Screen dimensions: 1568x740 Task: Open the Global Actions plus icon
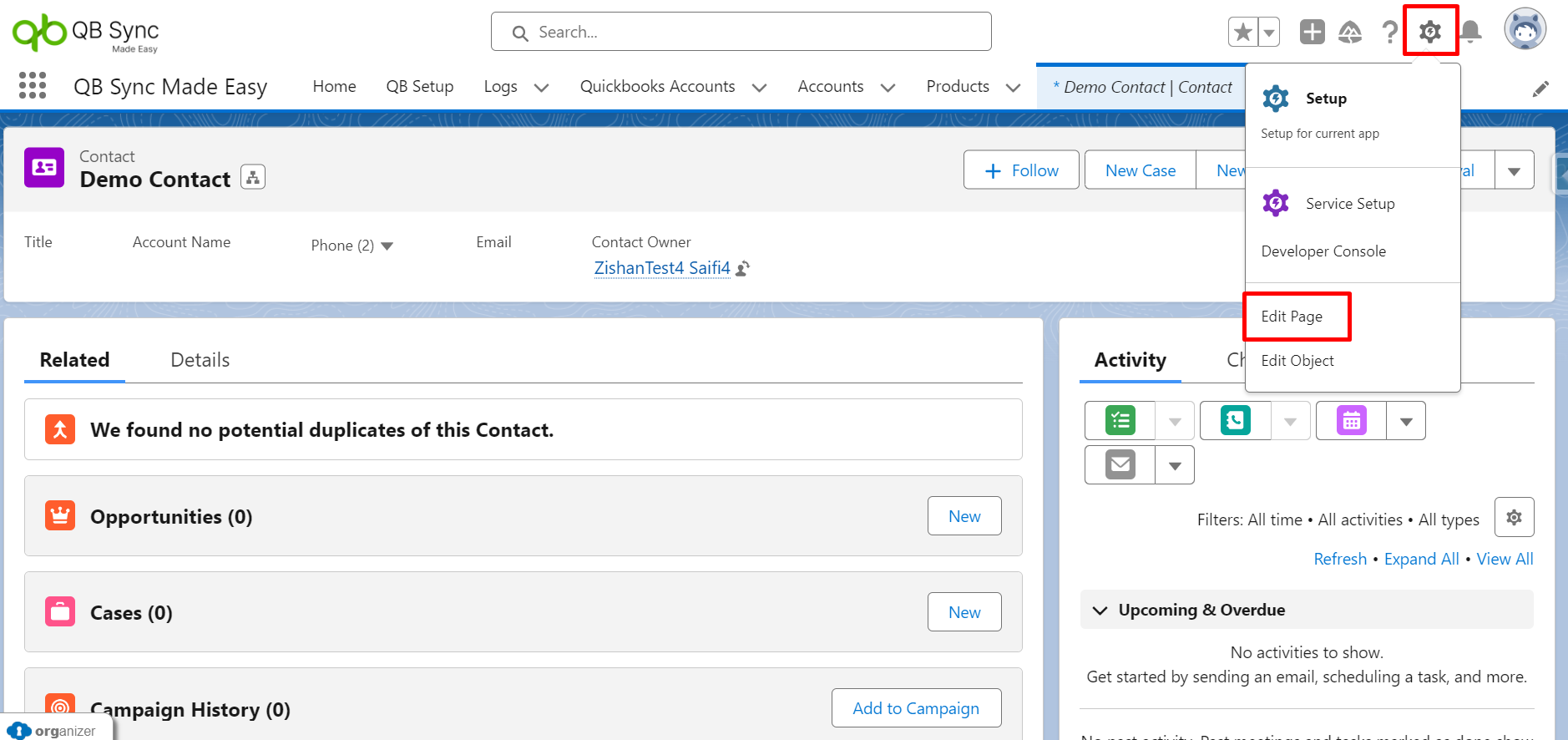point(1312,32)
